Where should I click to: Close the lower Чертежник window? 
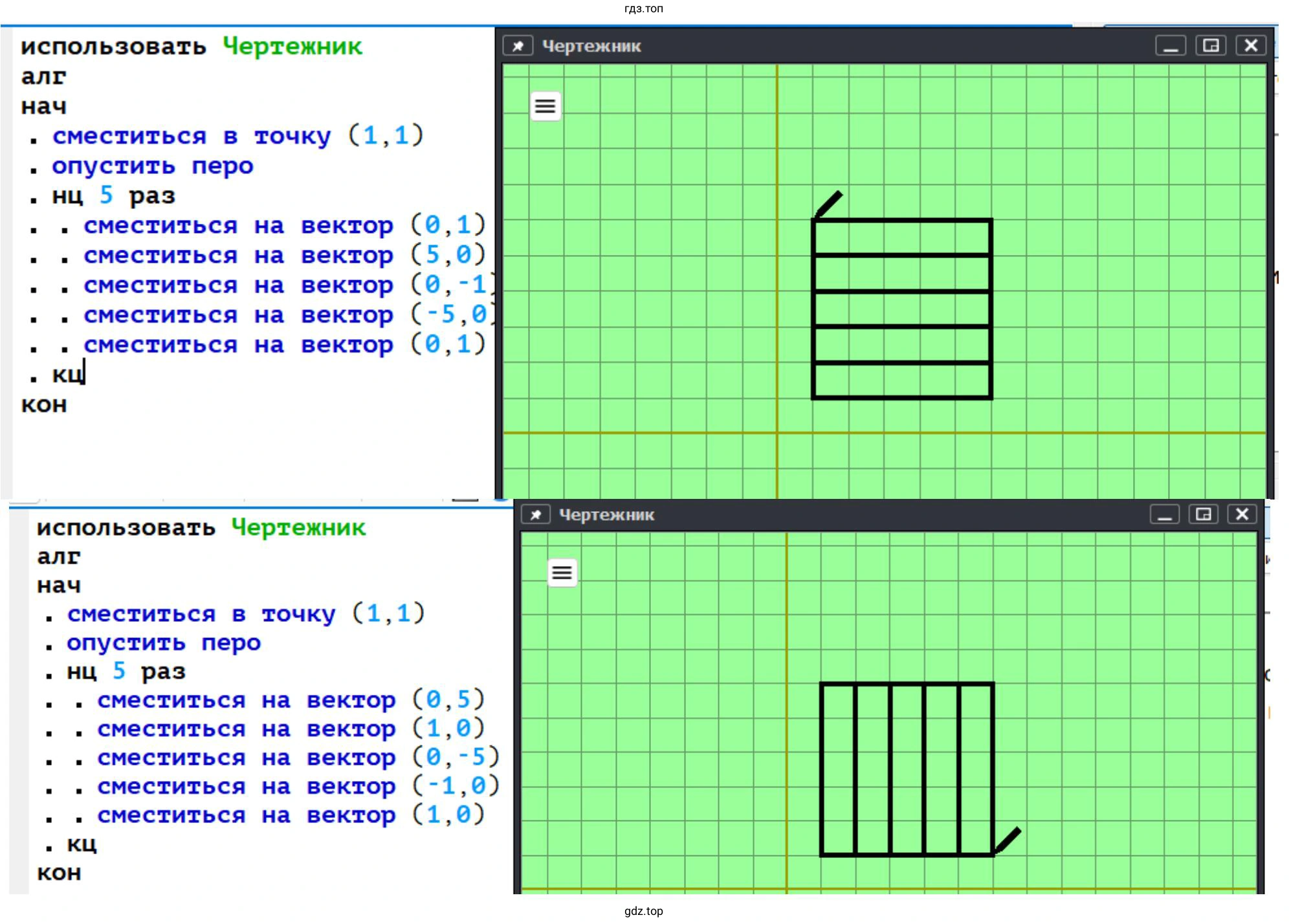point(1242,514)
